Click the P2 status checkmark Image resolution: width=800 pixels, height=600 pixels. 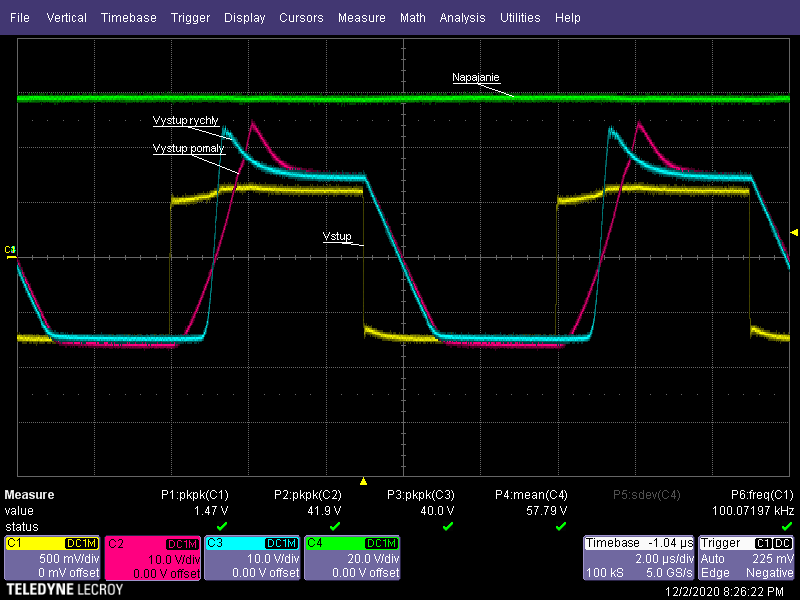pos(335,526)
